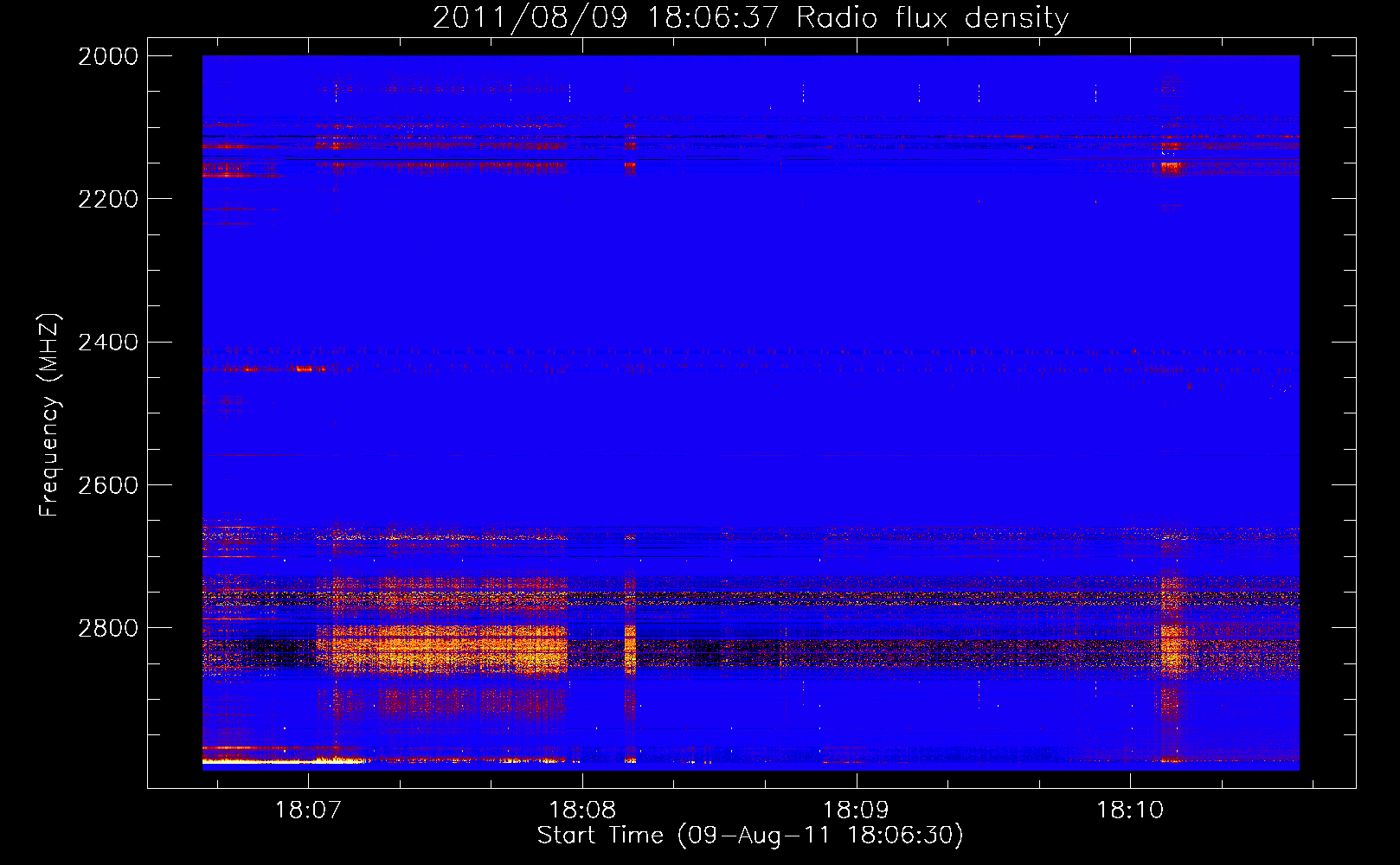This screenshot has height=865, width=1400.
Task: Click the 2400 frequency axis label
Action: [x=108, y=343]
